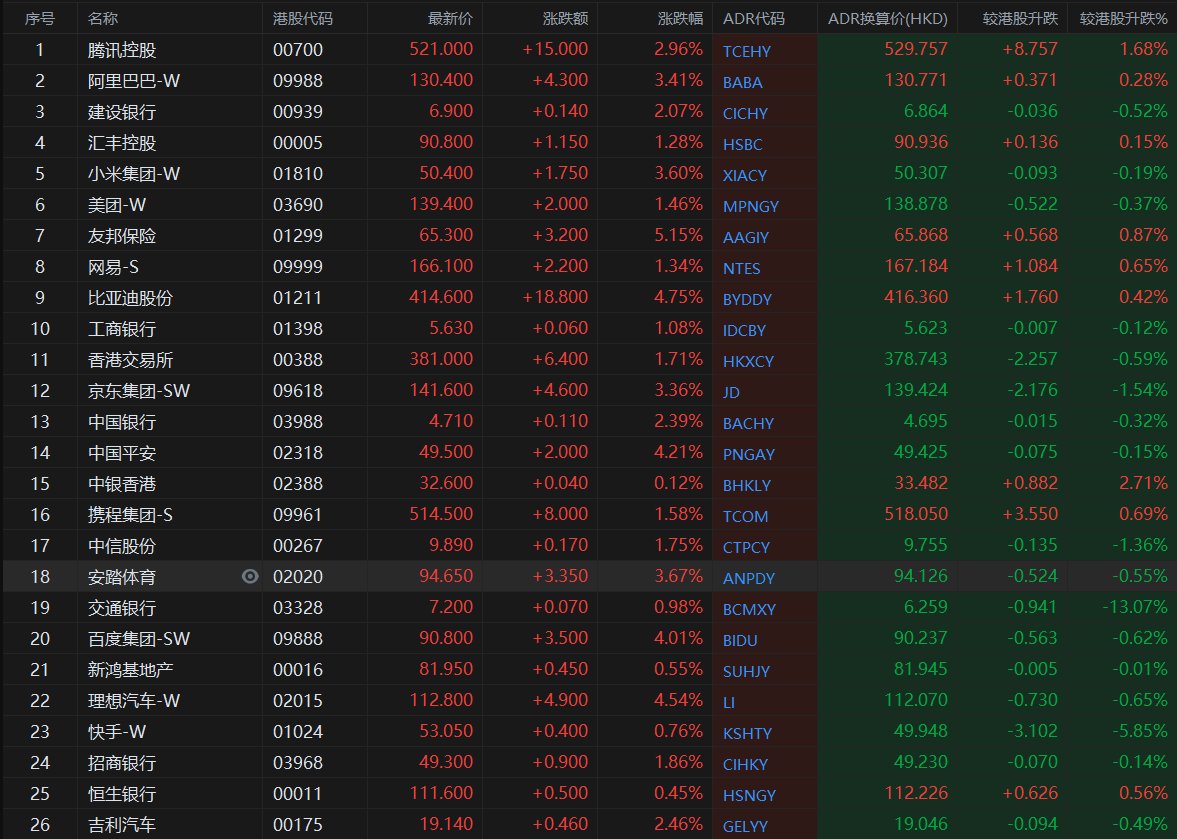The height and width of the screenshot is (839, 1177).
Task: Select the 小米集团-W stock name
Action: pyautogui.click(x=134, y=174)
